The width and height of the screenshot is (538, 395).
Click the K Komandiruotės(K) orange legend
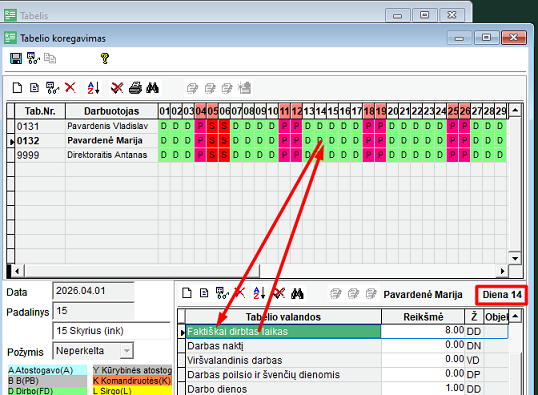[132, 381]
